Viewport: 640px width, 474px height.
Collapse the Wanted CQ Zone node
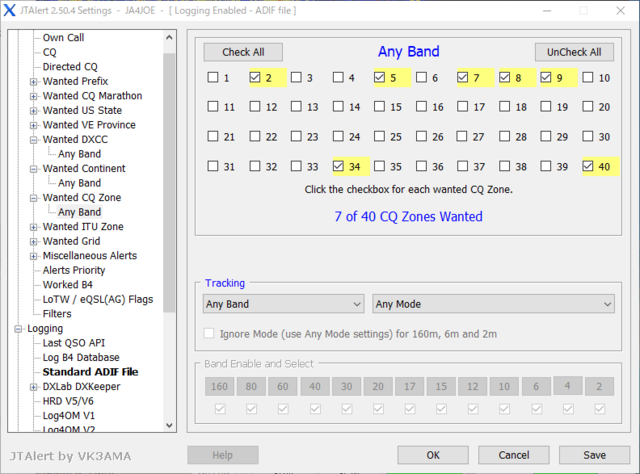[33, 198]
